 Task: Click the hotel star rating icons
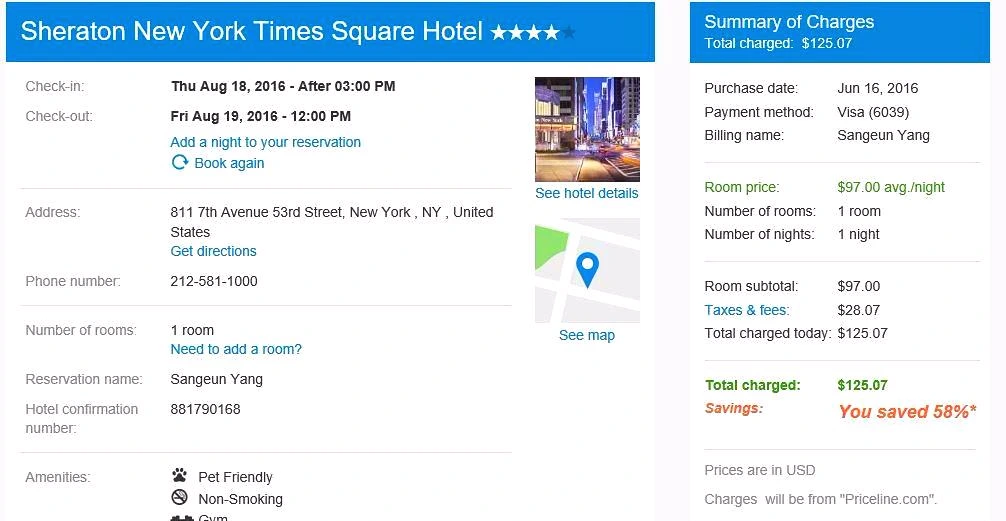[x=533, y=32]
